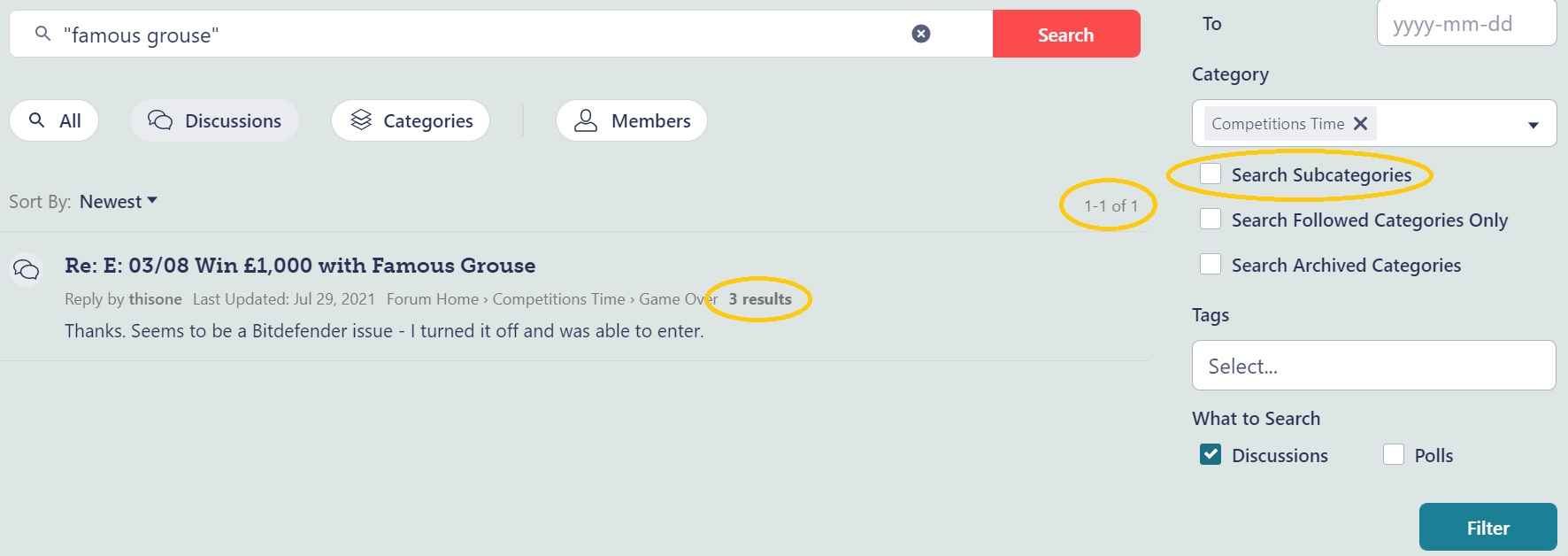Remove the Competitions Time category tag
This screenshot has width=1568, height=556.
pyautogui.click(x=1361, y=124)
